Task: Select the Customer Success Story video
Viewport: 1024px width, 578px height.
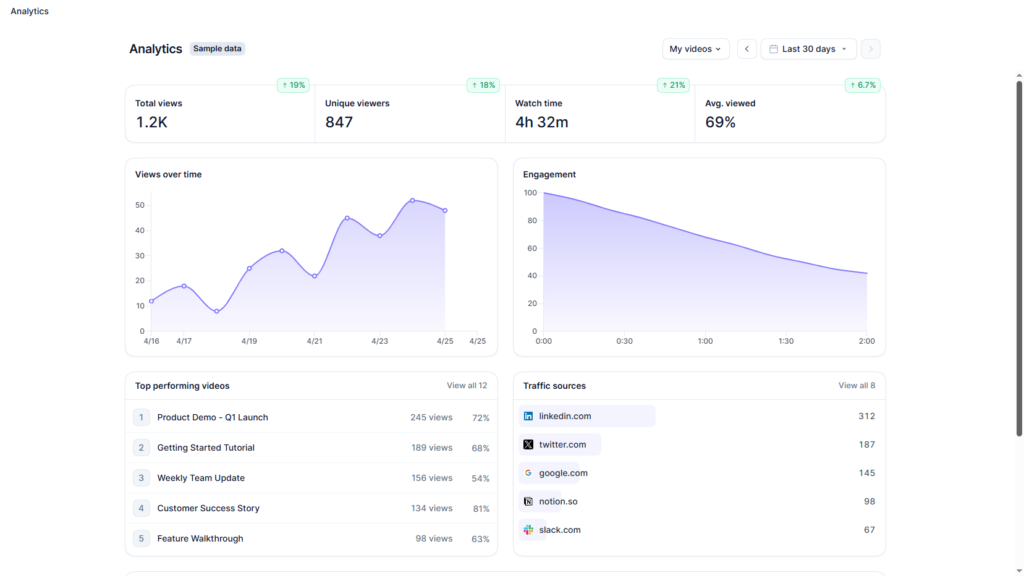Action: point(208,508)
